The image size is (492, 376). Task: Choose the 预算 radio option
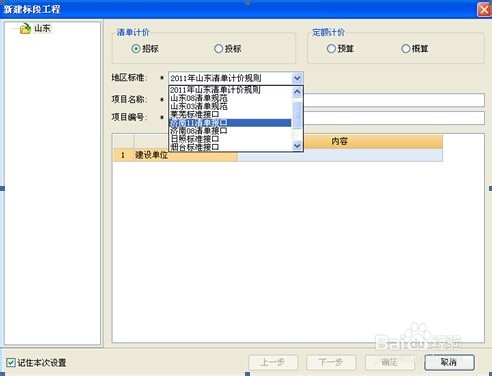click(x=331, y=49)
